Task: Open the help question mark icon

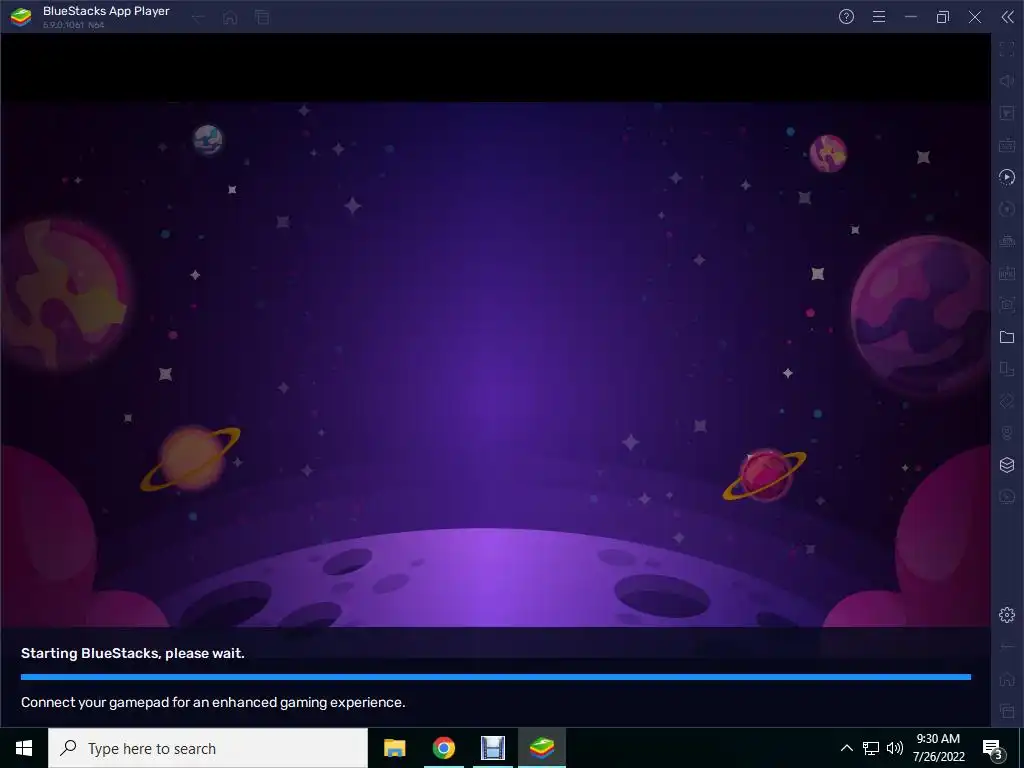Action: click(x=846, y=17)
